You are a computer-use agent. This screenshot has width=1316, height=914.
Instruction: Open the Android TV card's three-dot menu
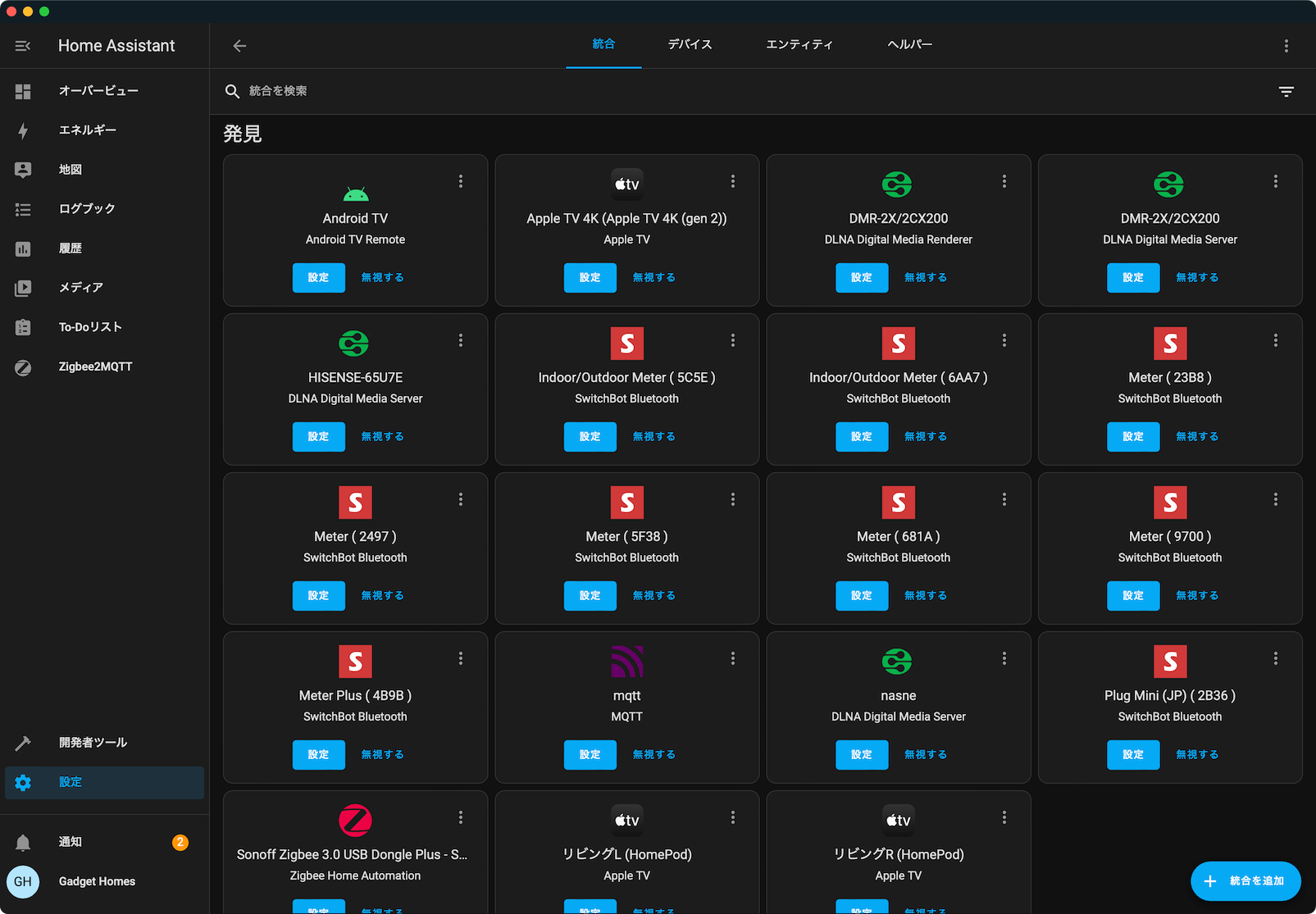click(x=461, y=181)
